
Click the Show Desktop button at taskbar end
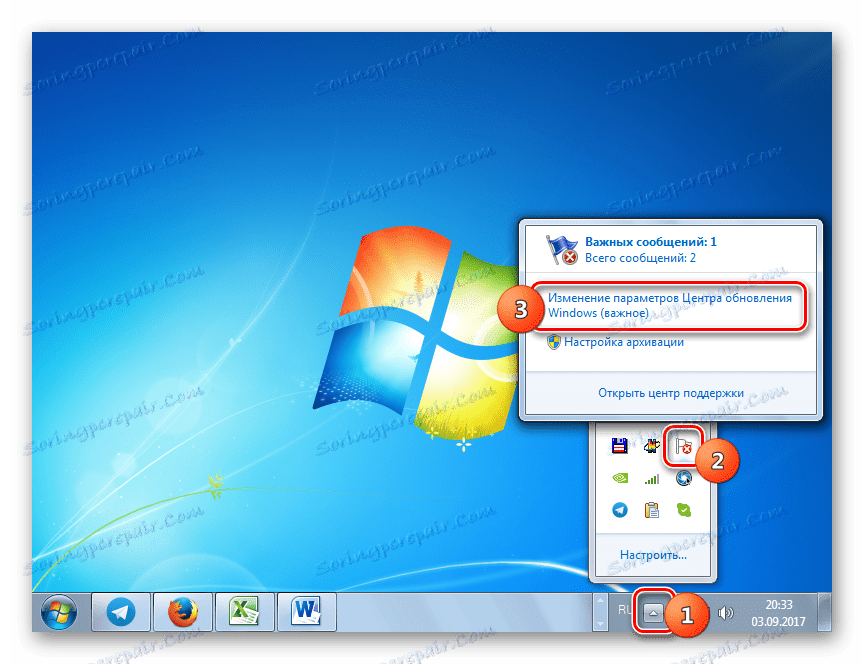[824, 612]
